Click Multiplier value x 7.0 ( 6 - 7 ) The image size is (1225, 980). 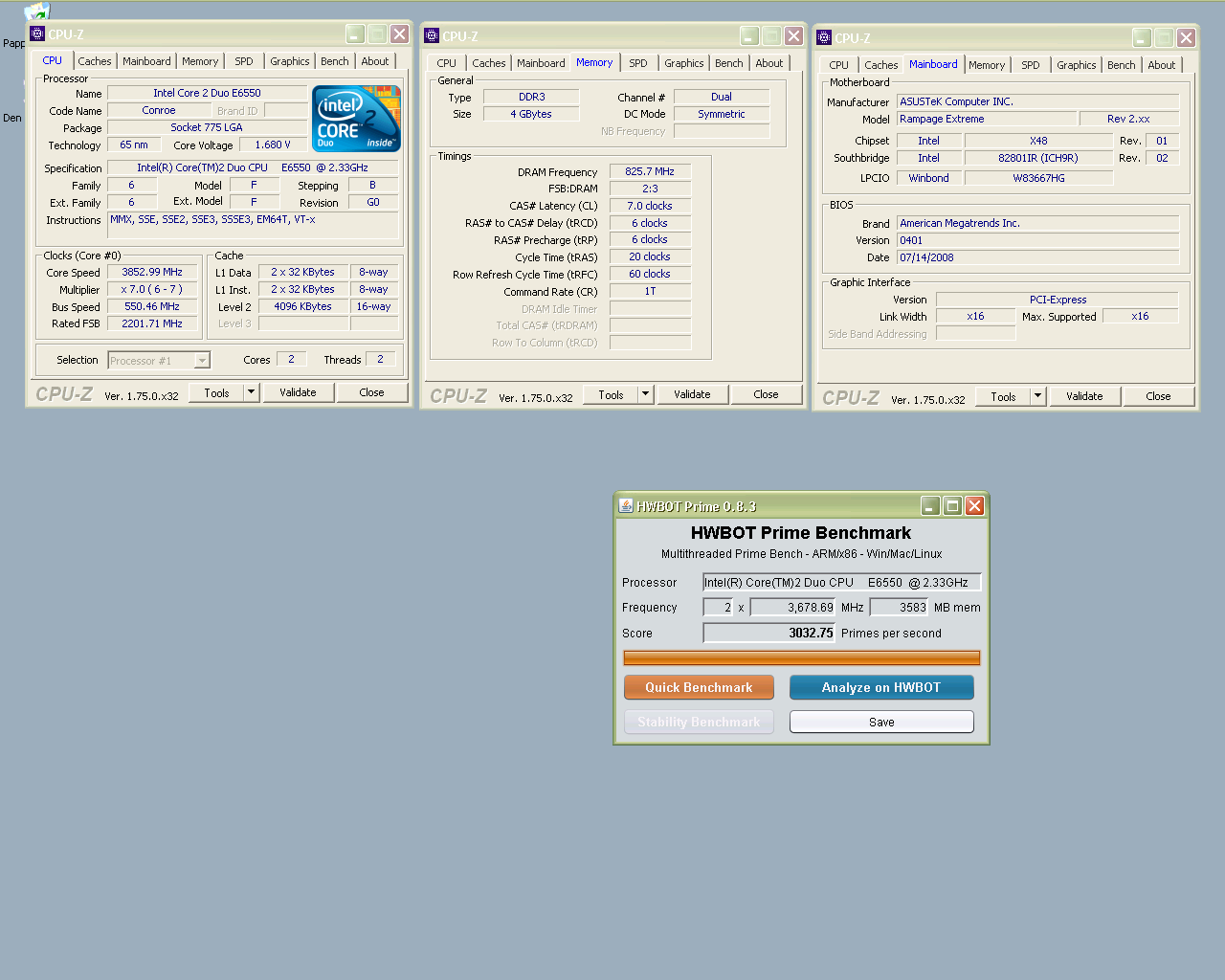click(x=152, y=289)
